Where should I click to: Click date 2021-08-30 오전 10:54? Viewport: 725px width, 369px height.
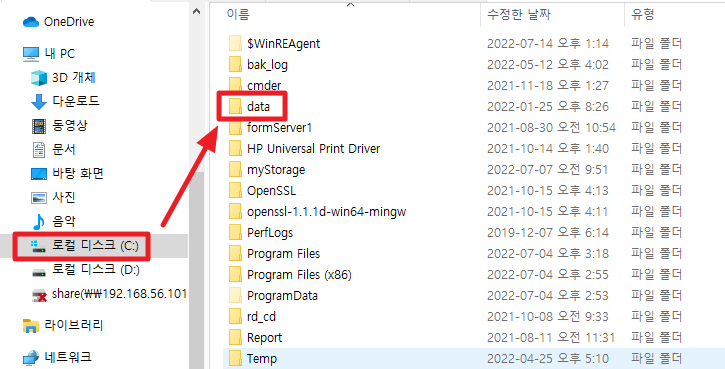(x=551, y=128)
